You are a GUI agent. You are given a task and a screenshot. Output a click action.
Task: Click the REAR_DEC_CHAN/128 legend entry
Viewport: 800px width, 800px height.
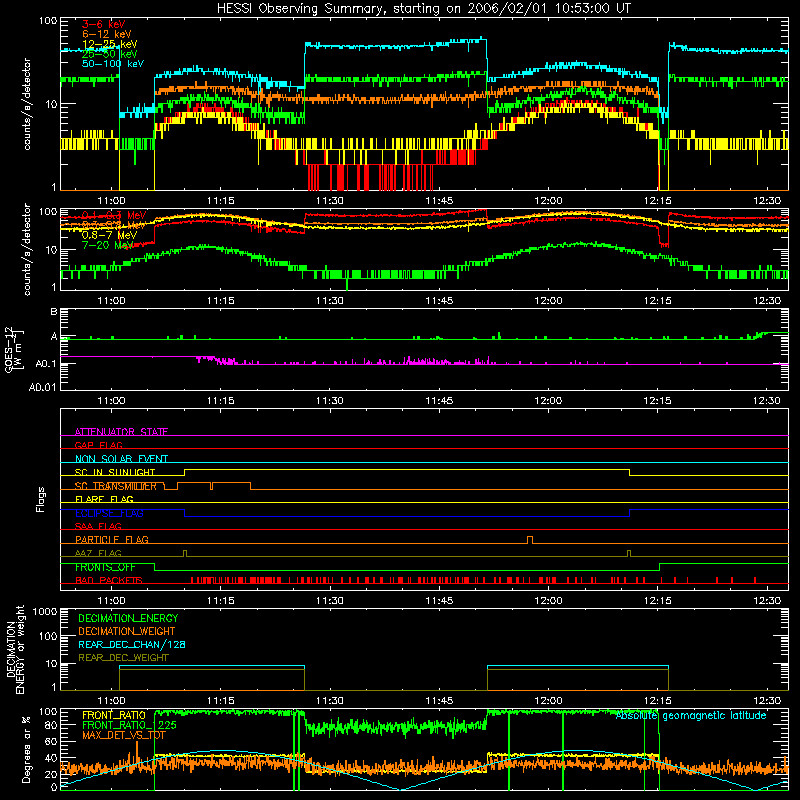(x=132, y=644)
